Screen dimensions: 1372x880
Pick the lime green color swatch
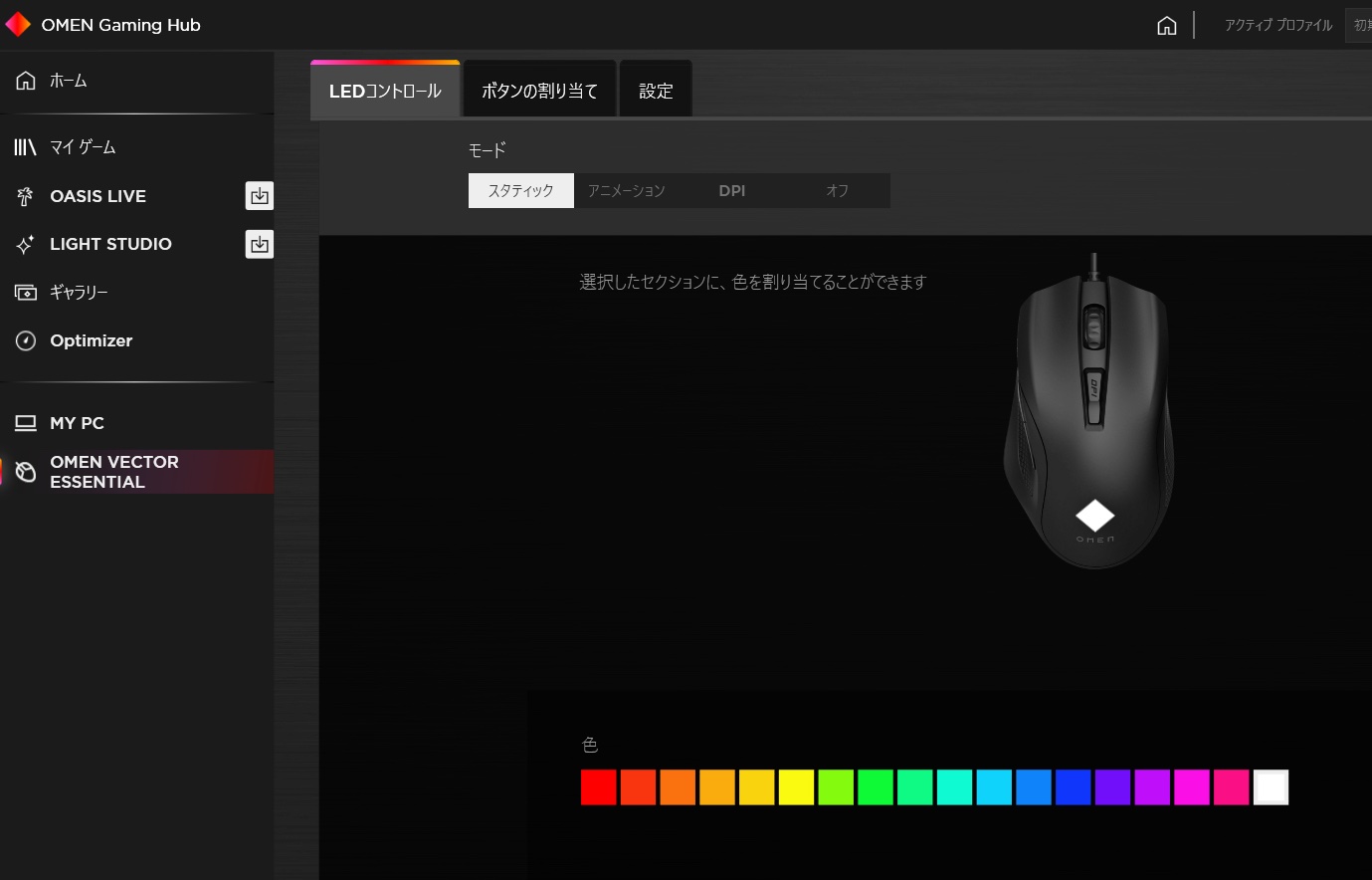pos(836,787)
